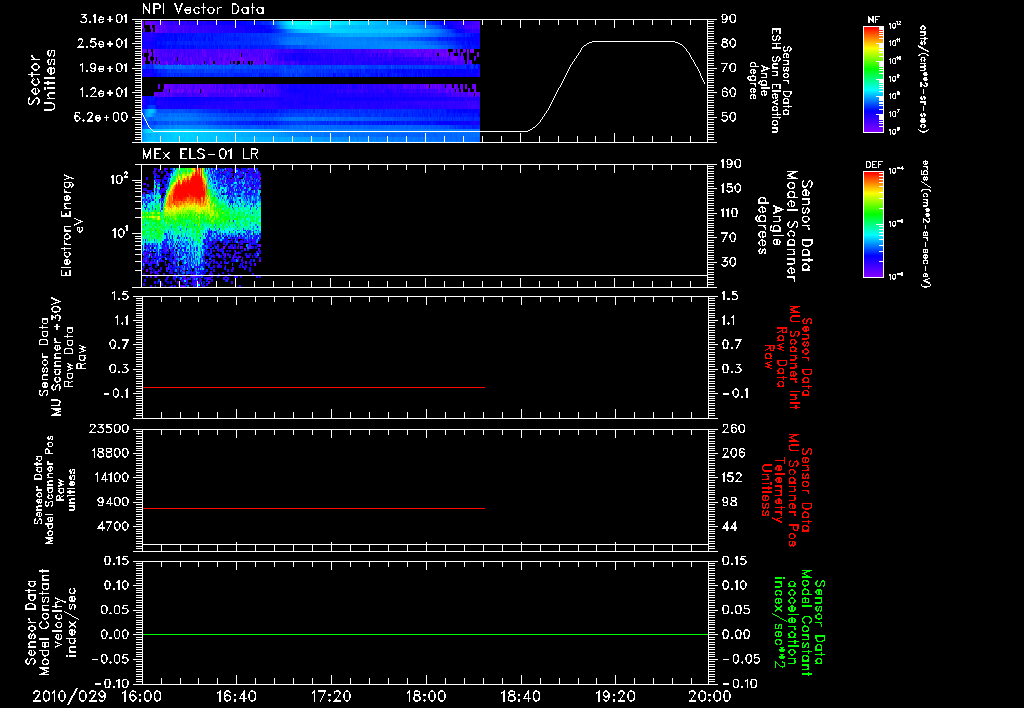The height and width of the screenshot is (708, 1024).
Task: Click the "150" scanner angle tick value
Action: tap(729, 188)
